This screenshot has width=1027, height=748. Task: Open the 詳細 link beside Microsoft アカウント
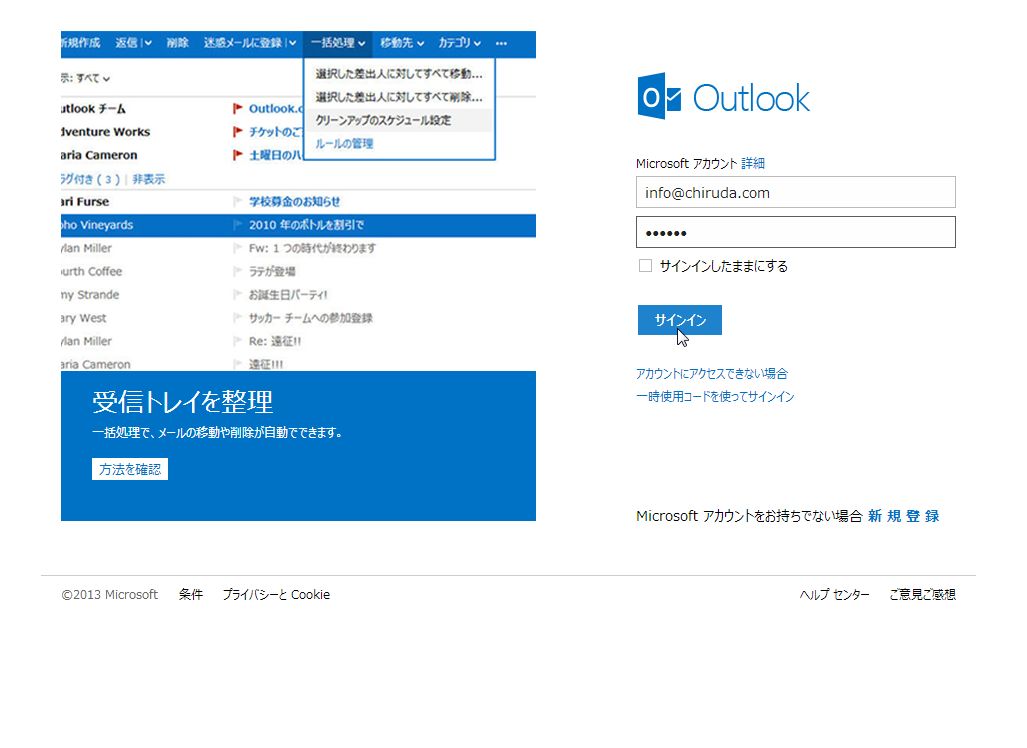(x=753, y=163)
